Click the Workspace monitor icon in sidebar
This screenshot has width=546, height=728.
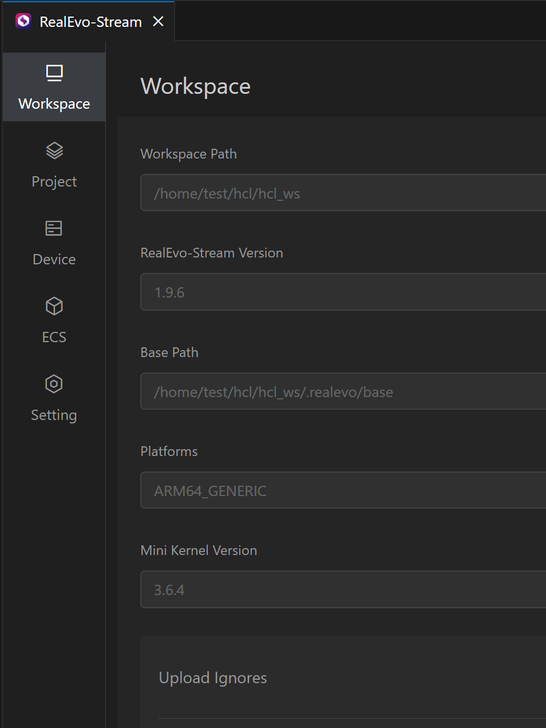54,73
